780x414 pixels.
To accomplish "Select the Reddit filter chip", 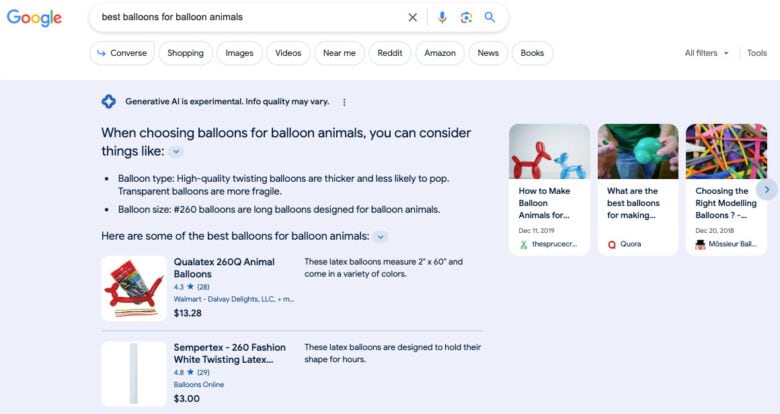I will 390,53.
